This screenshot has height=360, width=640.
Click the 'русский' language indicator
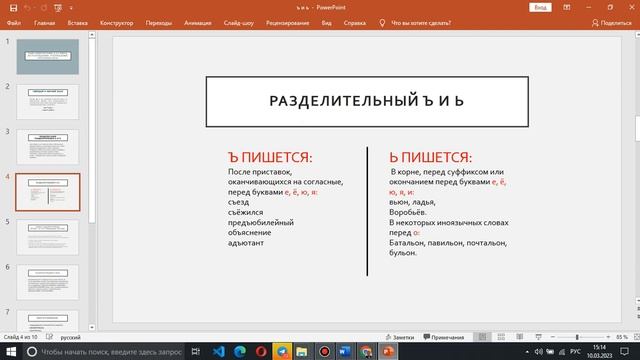[71, 338]
